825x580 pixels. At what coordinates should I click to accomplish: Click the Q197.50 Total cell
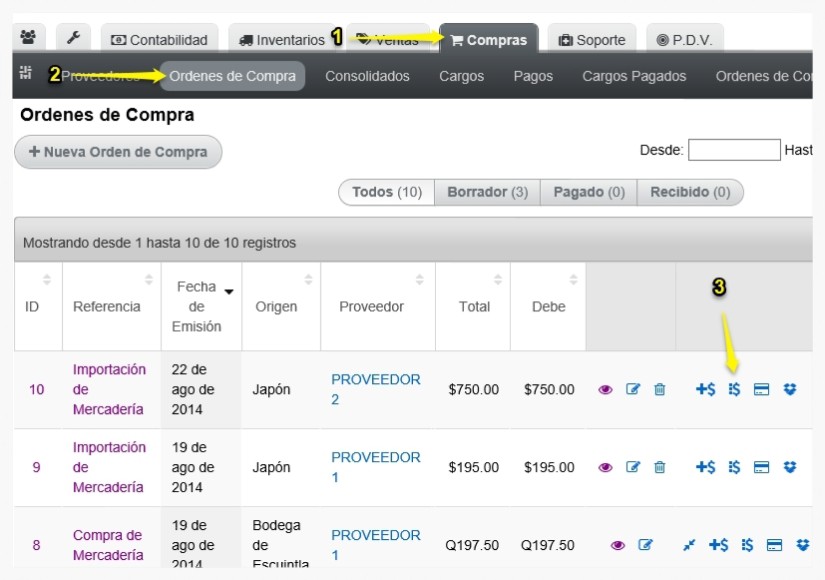pos(472,545)
